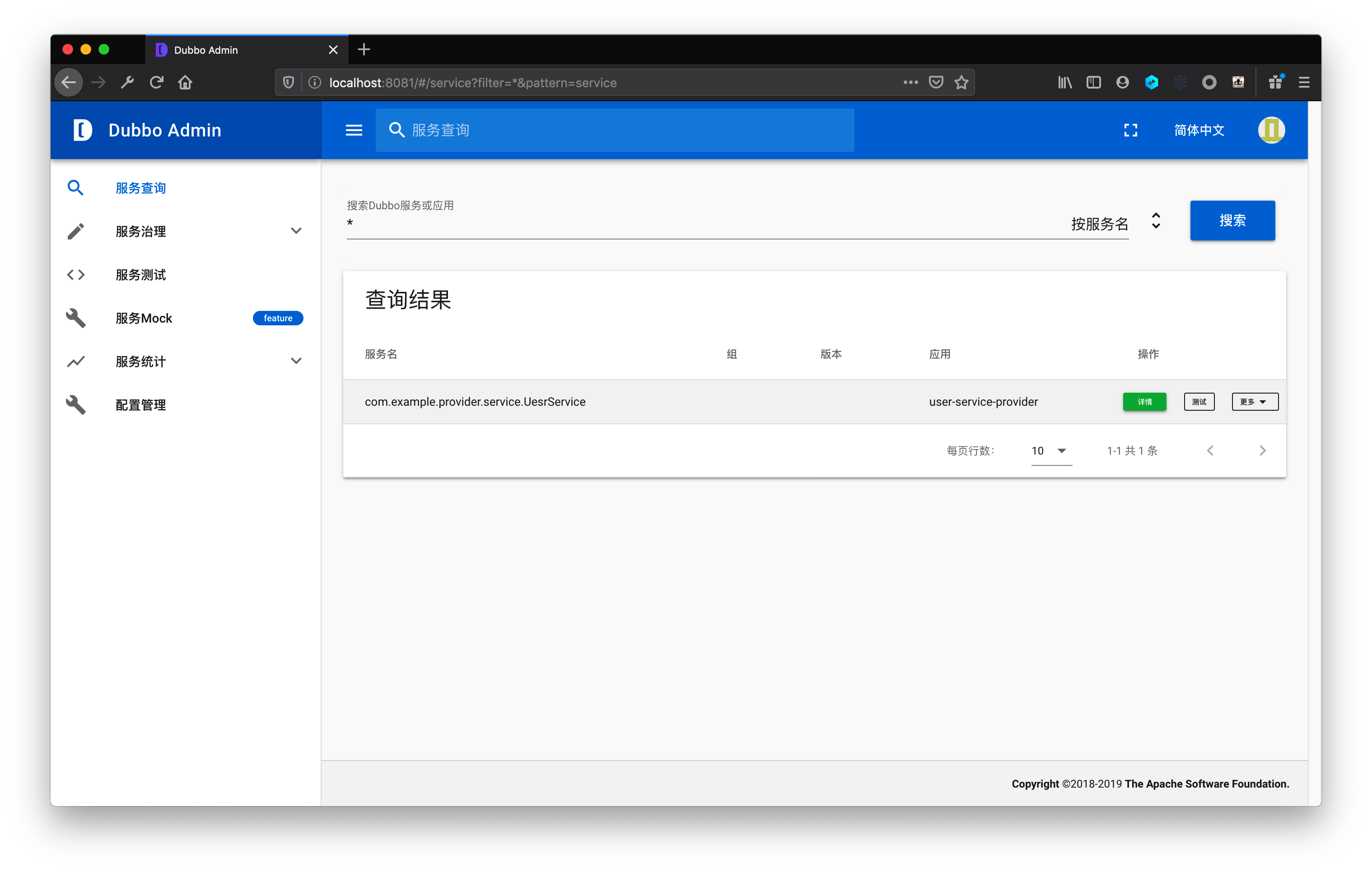Open 配置管理 from the sidebar
1372x873 pixels.
click(x=141, y=405)
